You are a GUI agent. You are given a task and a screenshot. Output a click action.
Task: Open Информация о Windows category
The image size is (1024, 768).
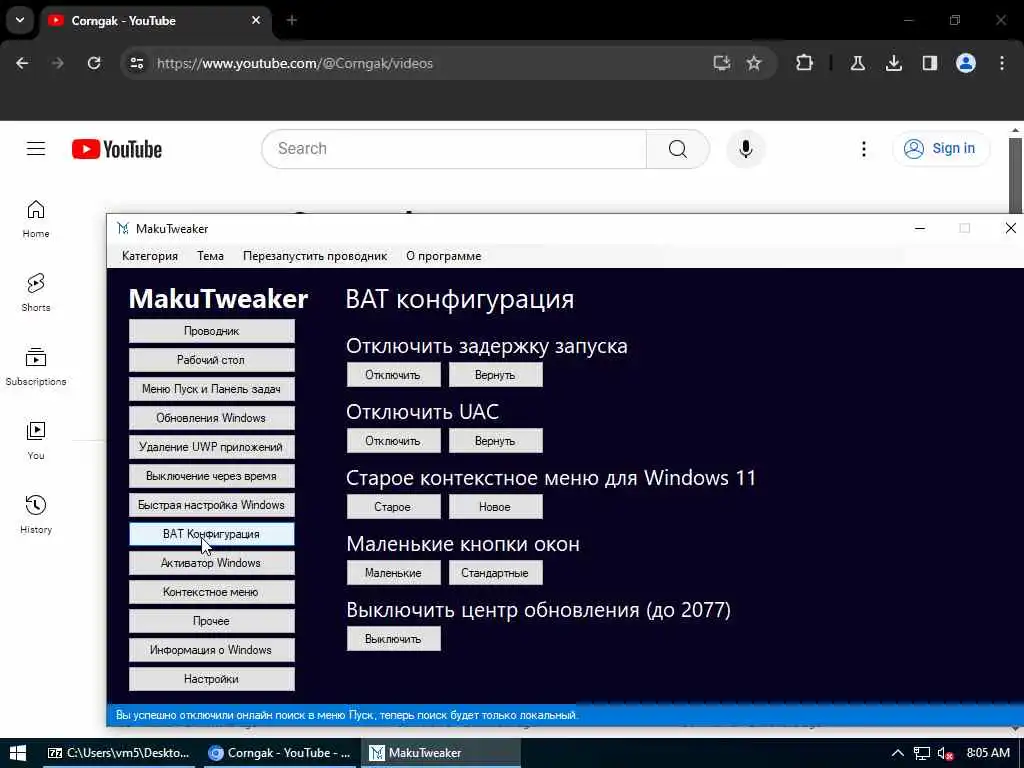[x=212, y=650]
